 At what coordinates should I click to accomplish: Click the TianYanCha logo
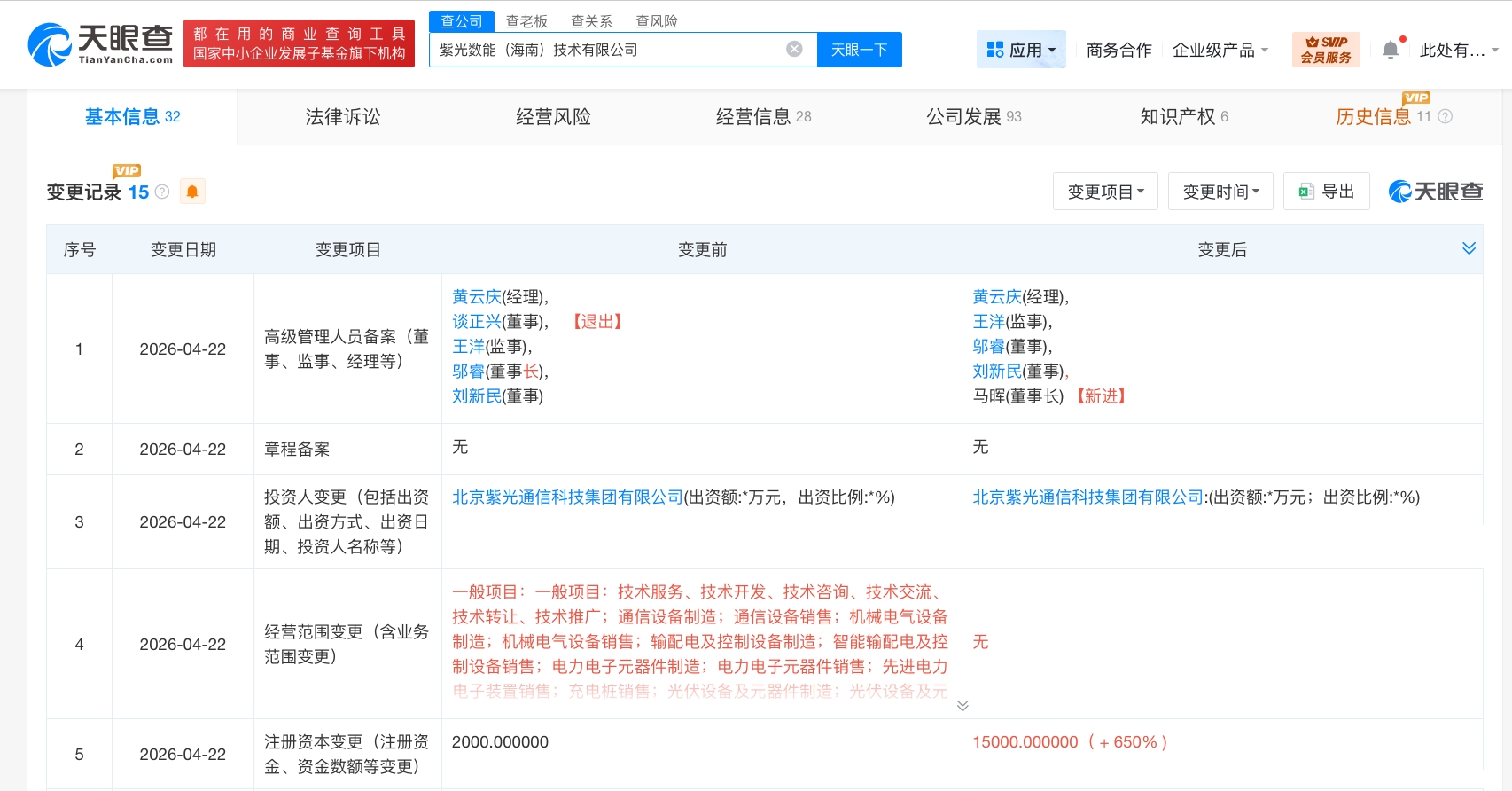click(100, 44)
